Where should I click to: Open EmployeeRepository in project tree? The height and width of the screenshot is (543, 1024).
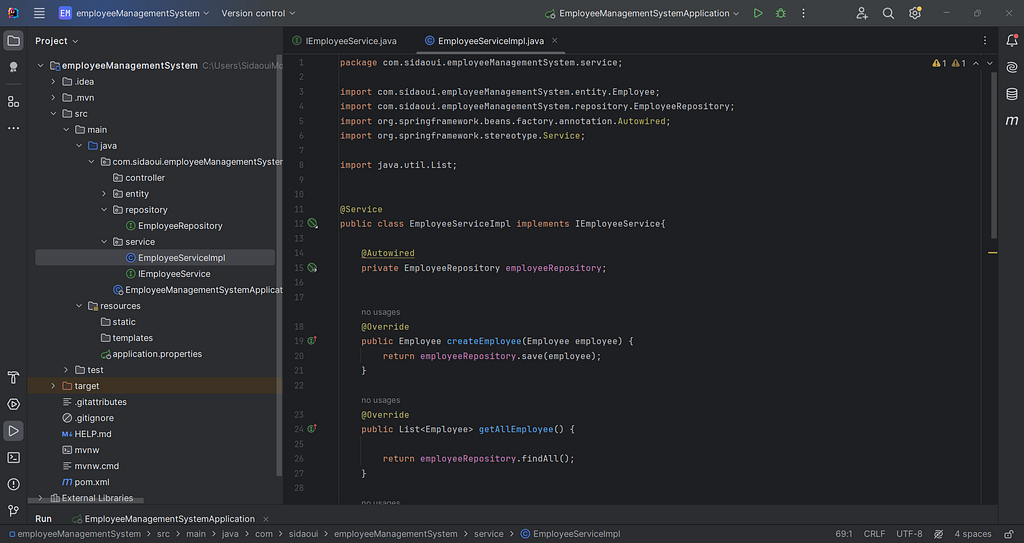(x=180, y=226)
